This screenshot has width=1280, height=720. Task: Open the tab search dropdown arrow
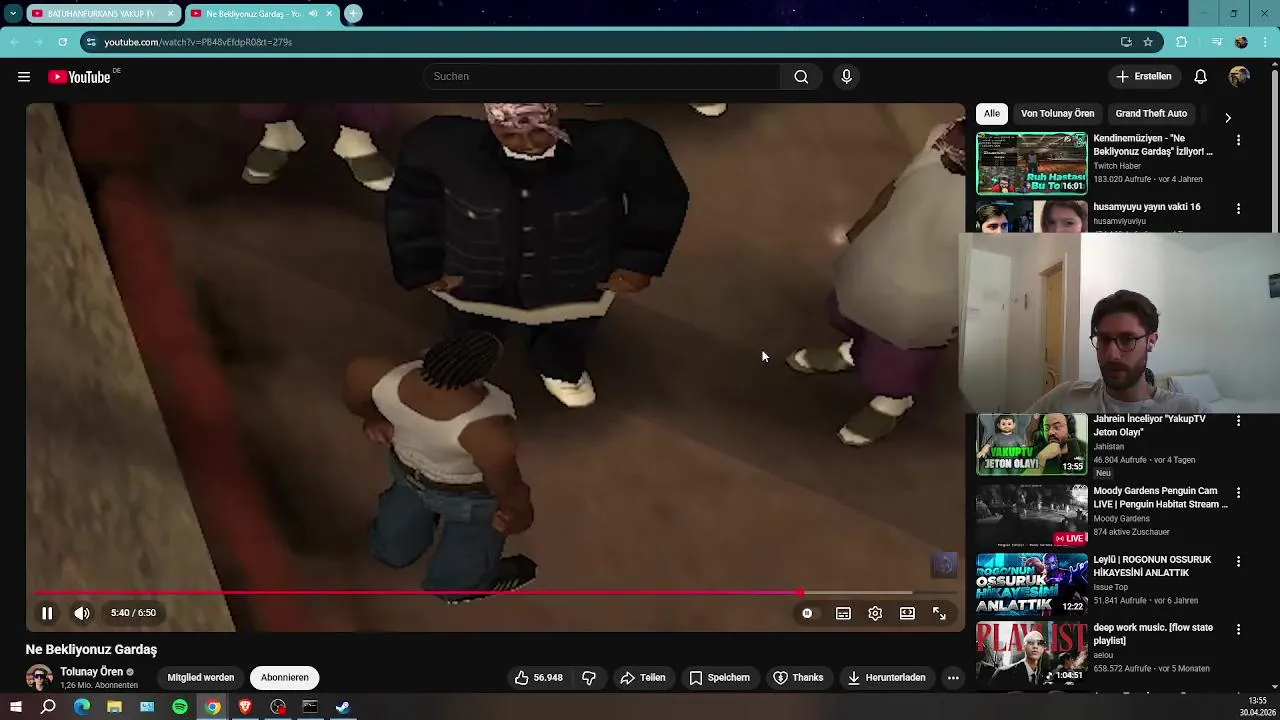(13, 14)
